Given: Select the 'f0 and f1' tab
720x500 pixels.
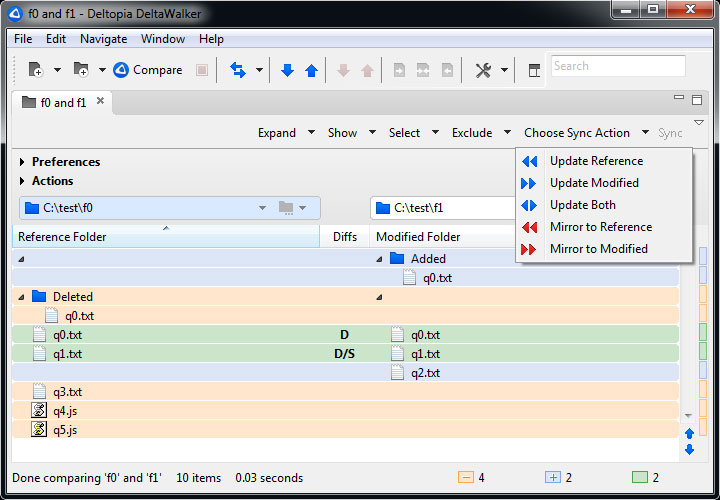Looking at the screenshot, I should [63, 103].
